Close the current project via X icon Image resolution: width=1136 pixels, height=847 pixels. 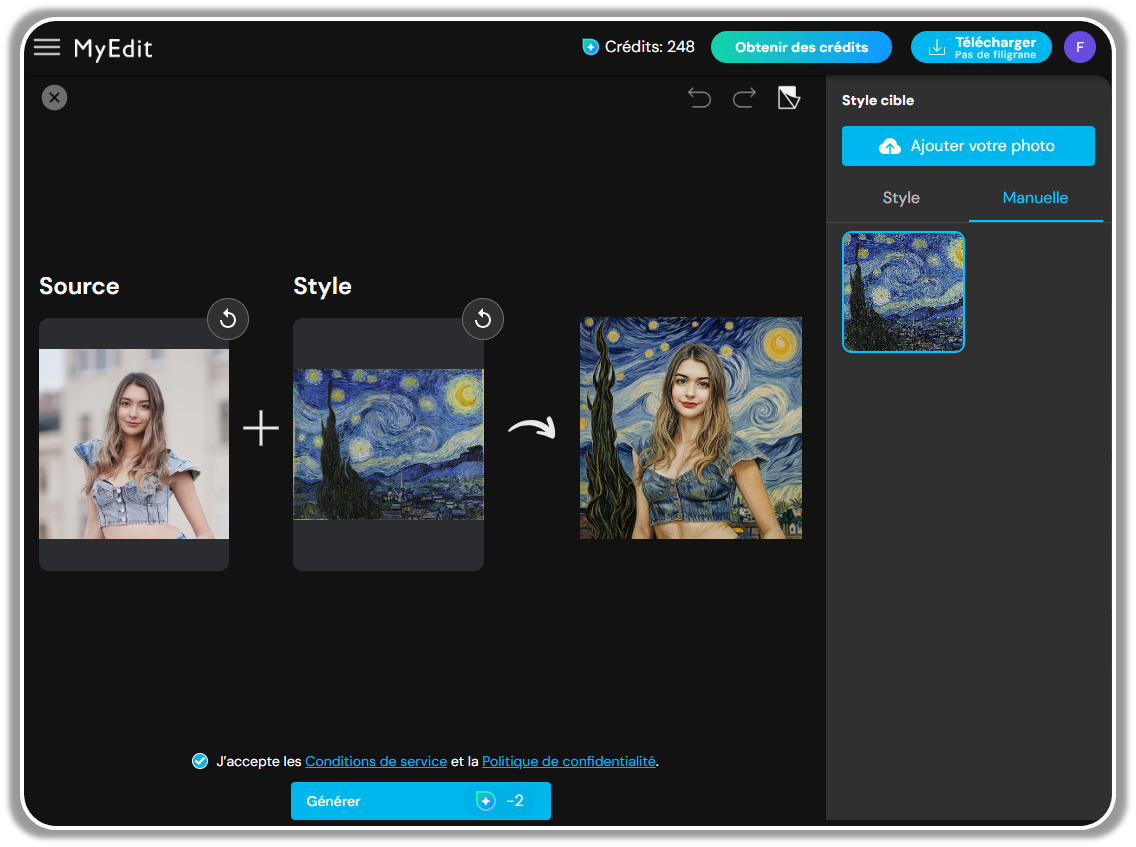[54, 97]
